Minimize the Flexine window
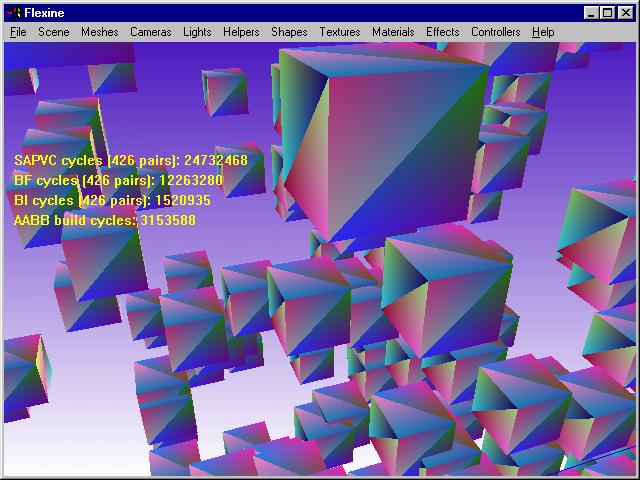 (x=591, y=13)
